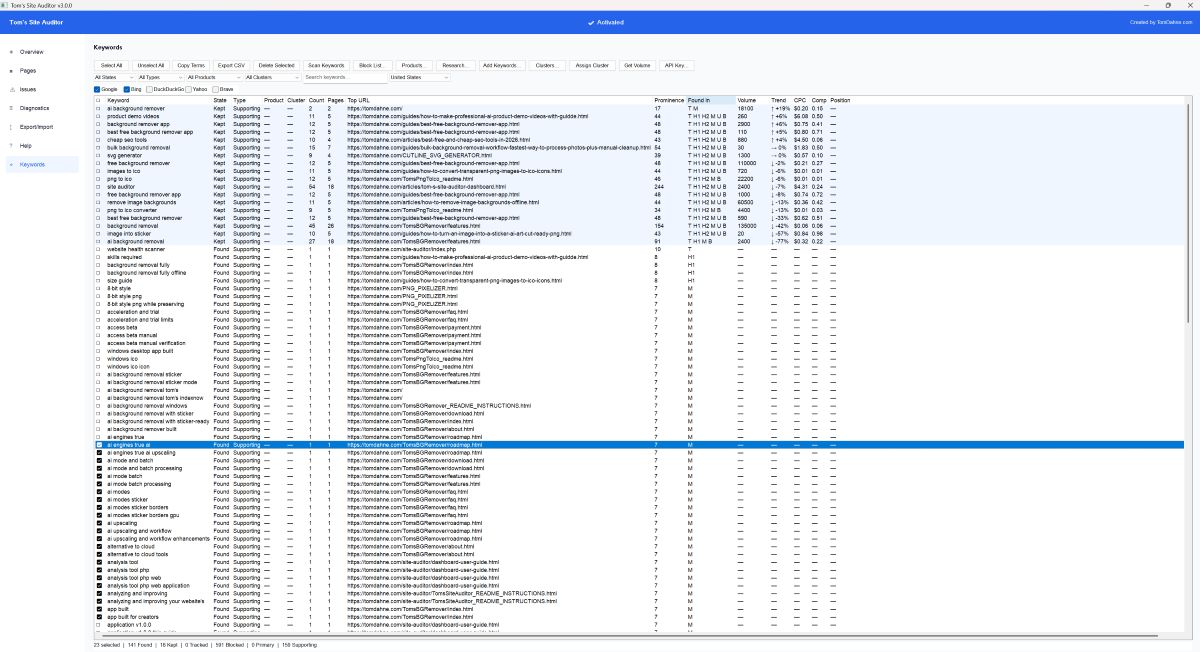Click the Activated checkmark in the header bar

tap(592, 22)
